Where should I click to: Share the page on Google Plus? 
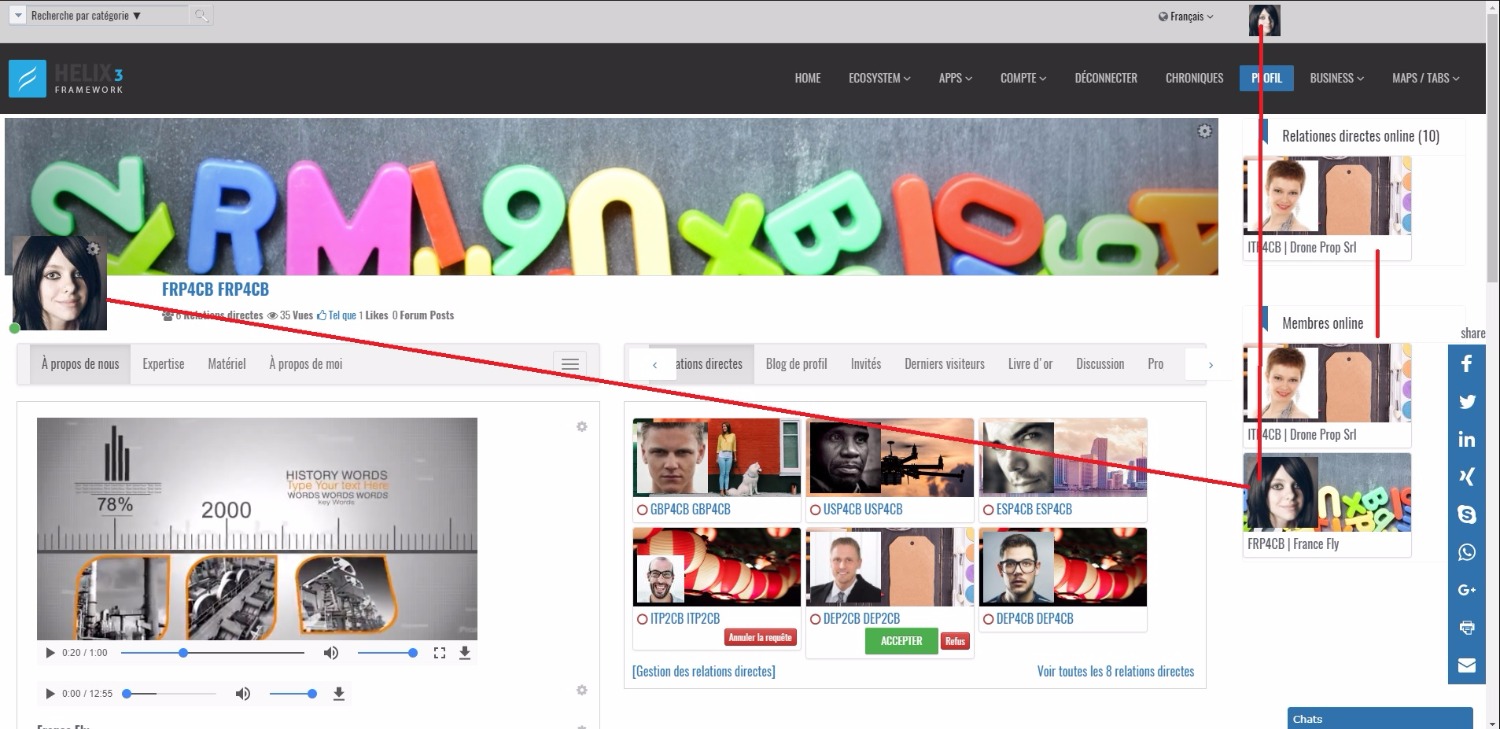pyautogui.click(x=1467, y=590)
